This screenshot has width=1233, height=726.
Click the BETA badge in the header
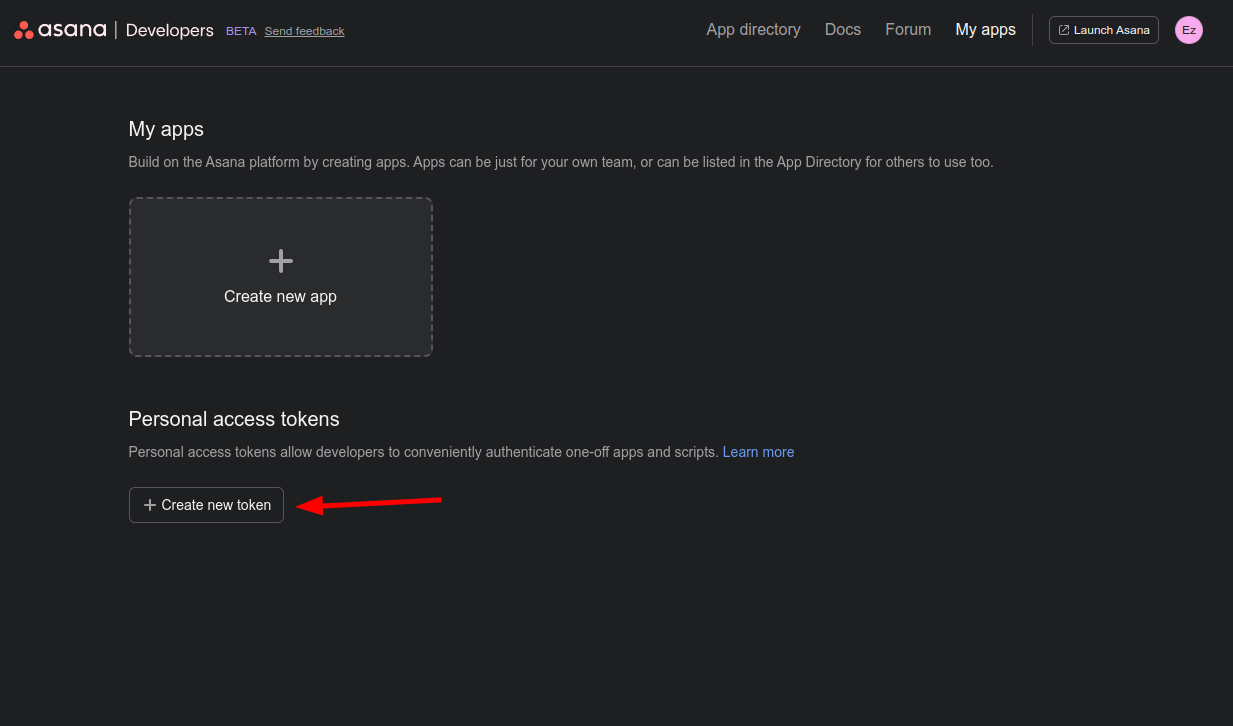(x=241, y=31)
